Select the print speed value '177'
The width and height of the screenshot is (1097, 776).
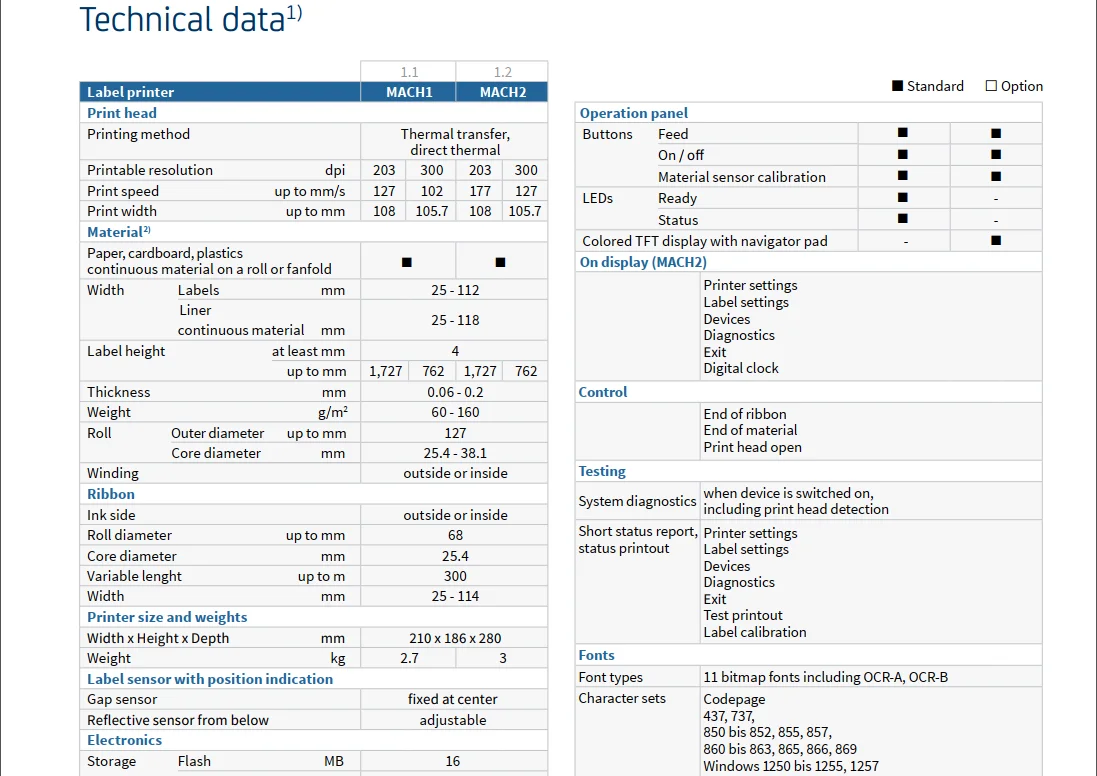point(480,191)
